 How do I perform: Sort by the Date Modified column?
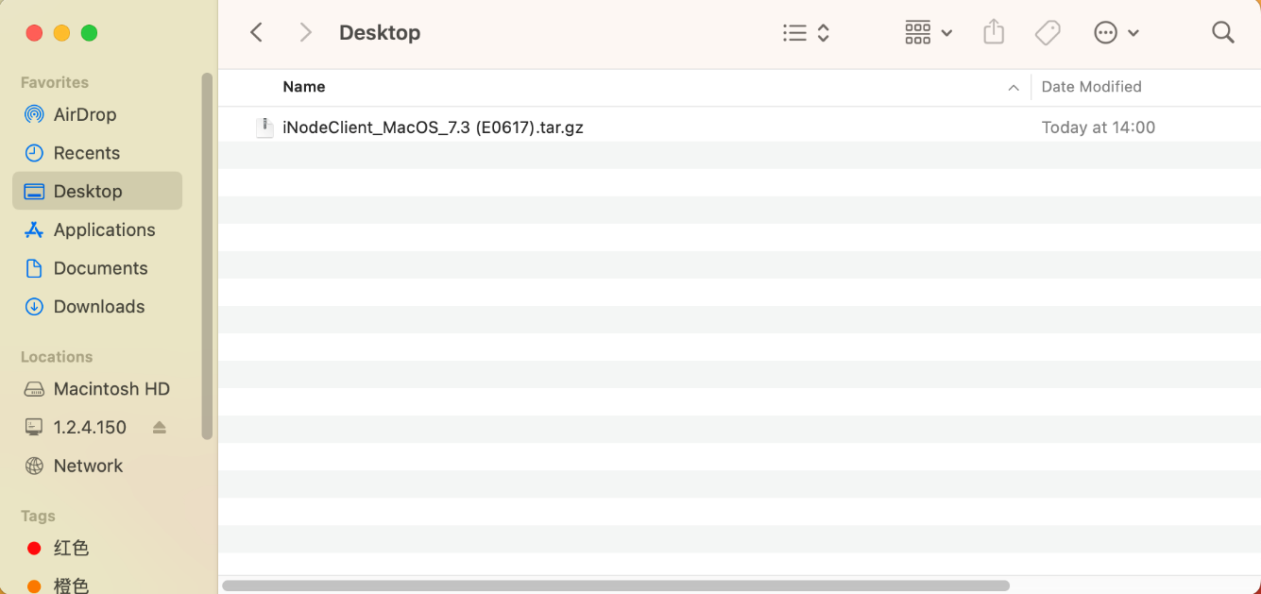pyautogui.click(x=1091, y=87)
